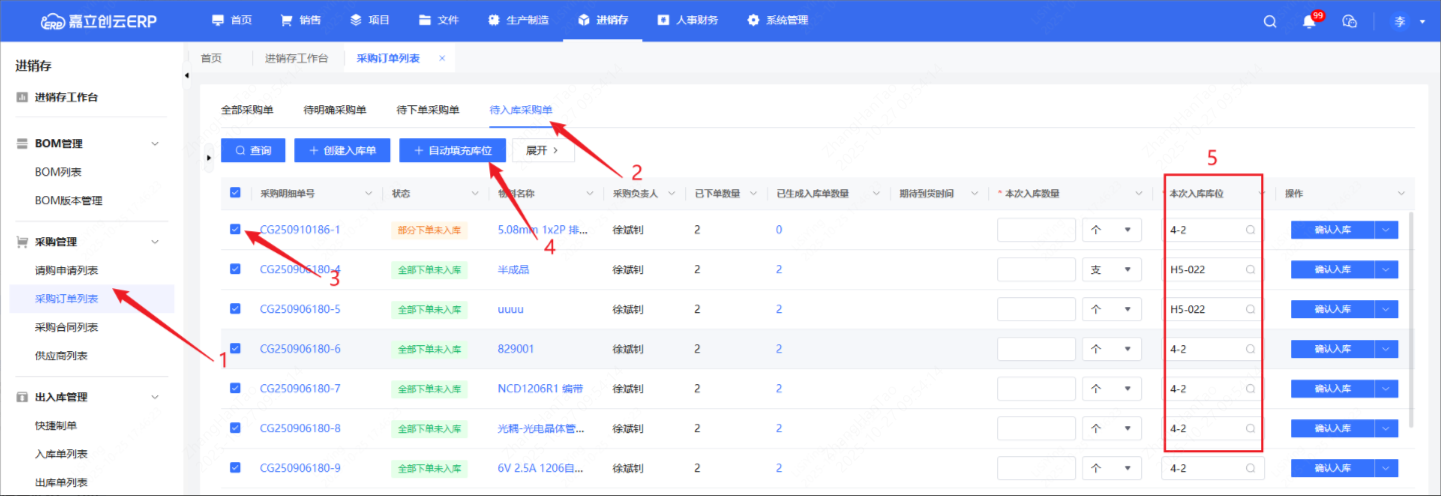Collapse the BOM管理 sidebar section
The height and width of the screenshot is (496, 1441).
[x=155, y=144]
